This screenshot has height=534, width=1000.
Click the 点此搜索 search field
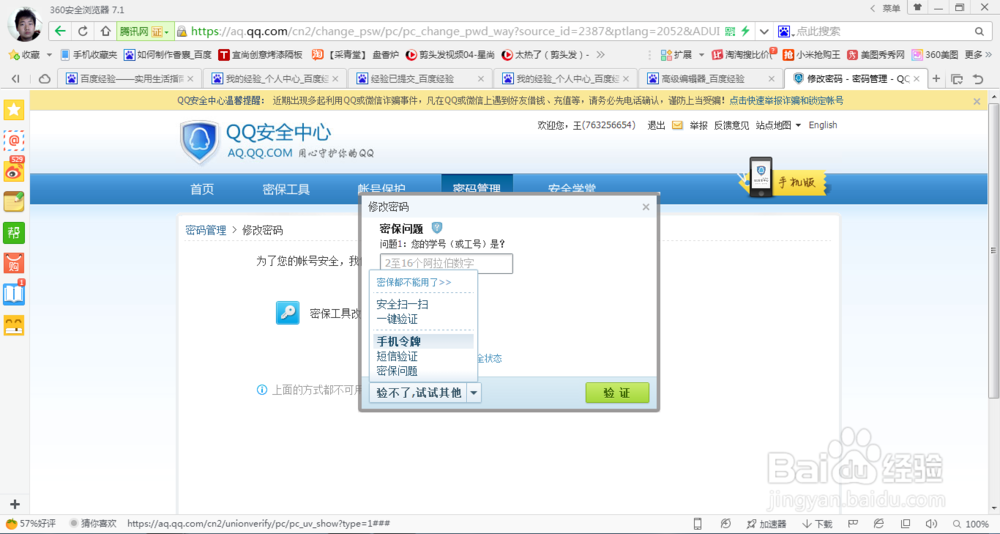[x=882, y=31]
